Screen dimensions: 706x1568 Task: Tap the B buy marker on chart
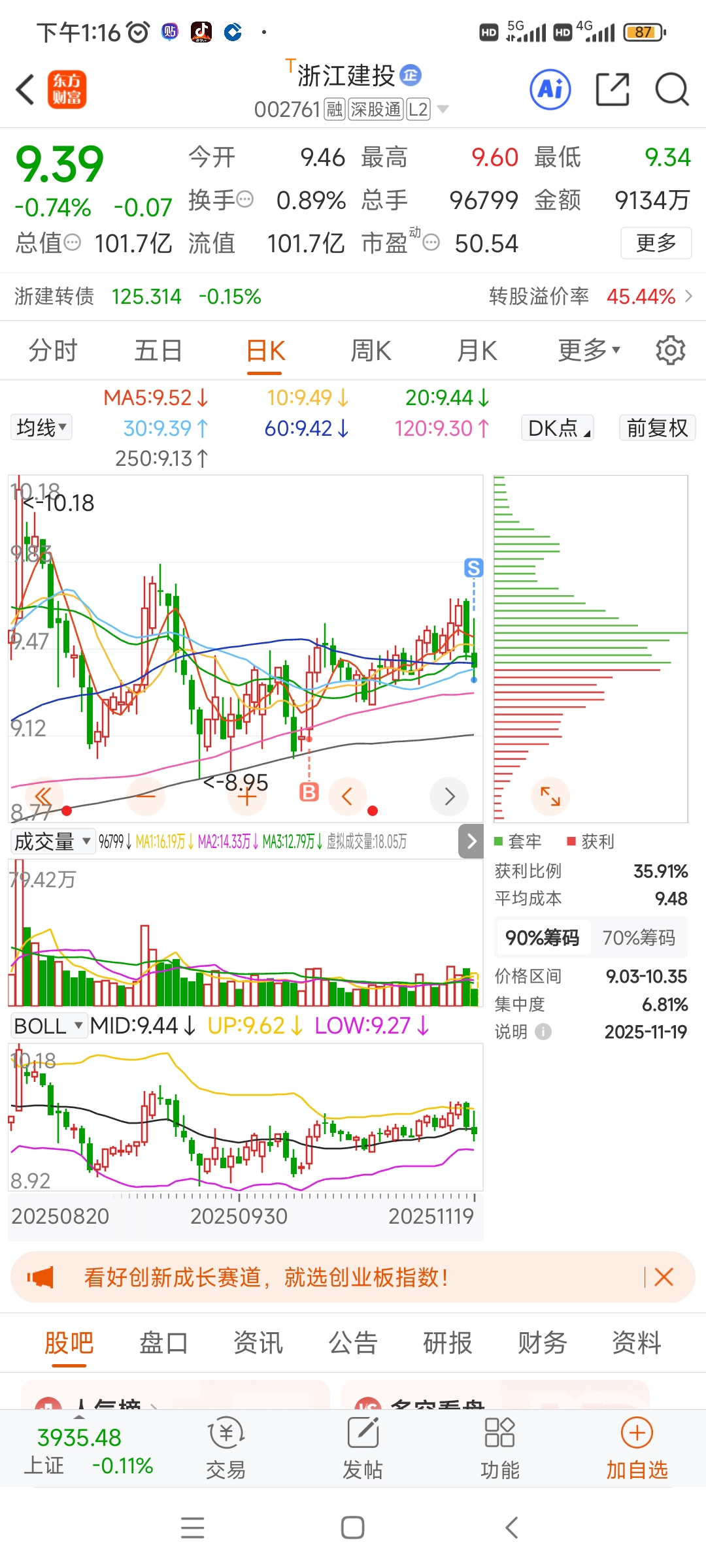coord(309,792)
